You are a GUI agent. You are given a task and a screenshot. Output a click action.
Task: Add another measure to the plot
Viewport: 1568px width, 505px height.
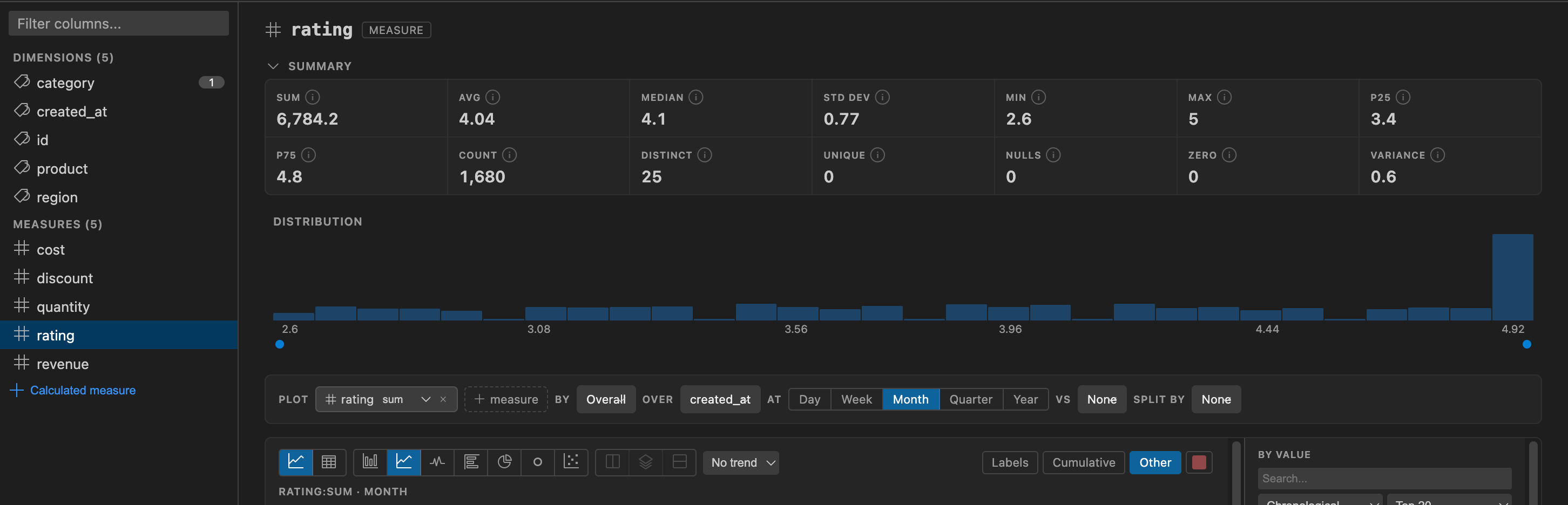point(506,399)
